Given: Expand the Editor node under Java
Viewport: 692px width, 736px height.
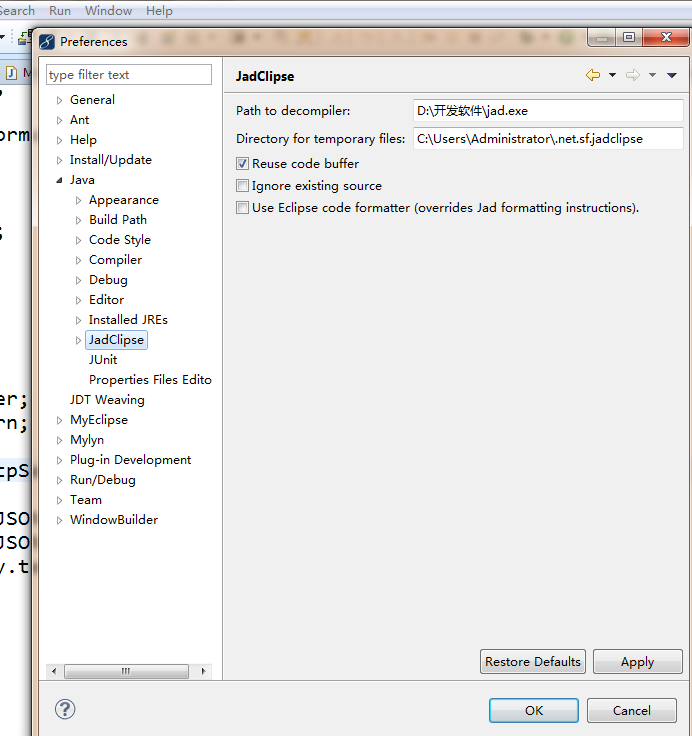Looking at the screenshot, I should pos(78,300).
